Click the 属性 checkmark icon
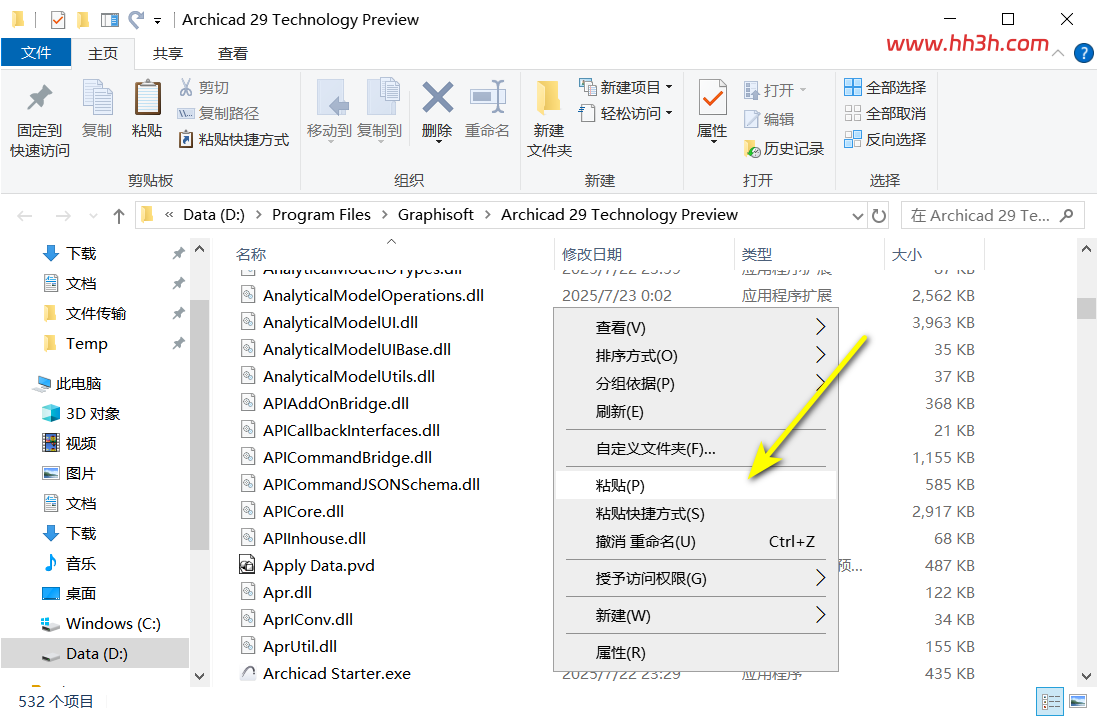 [713, 97]
